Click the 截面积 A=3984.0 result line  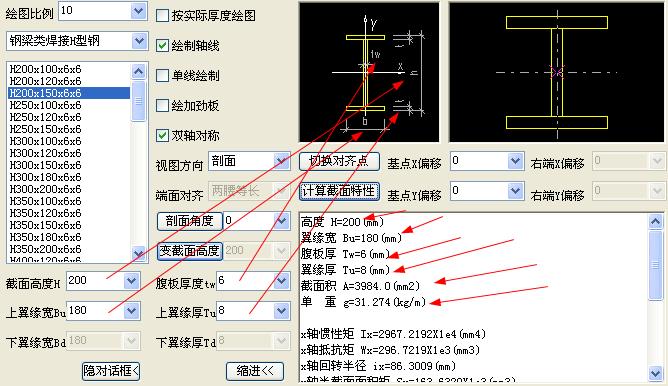click(x=360, y=286)
